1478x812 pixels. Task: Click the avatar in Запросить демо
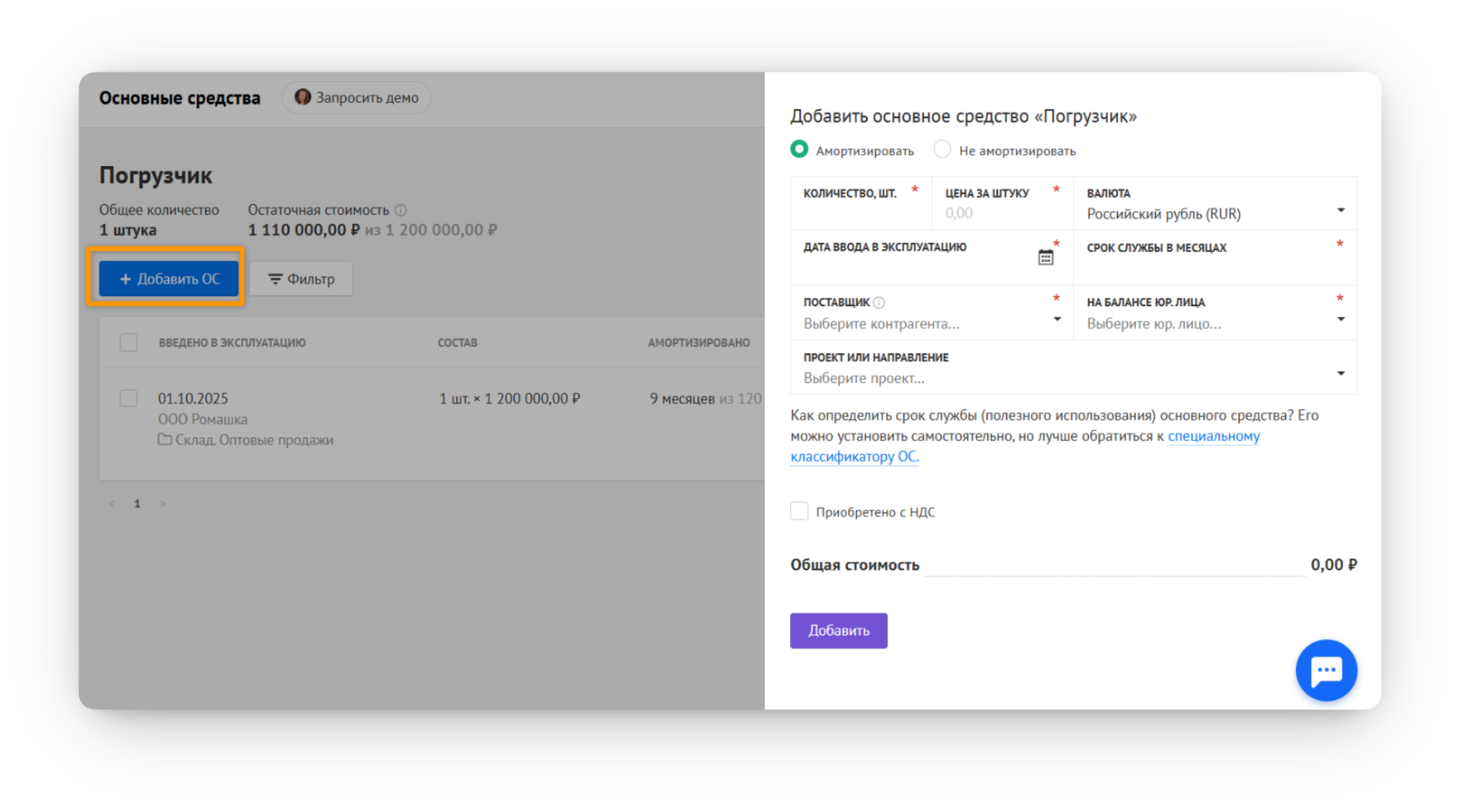pyautogui.click(x=302, y=97)
